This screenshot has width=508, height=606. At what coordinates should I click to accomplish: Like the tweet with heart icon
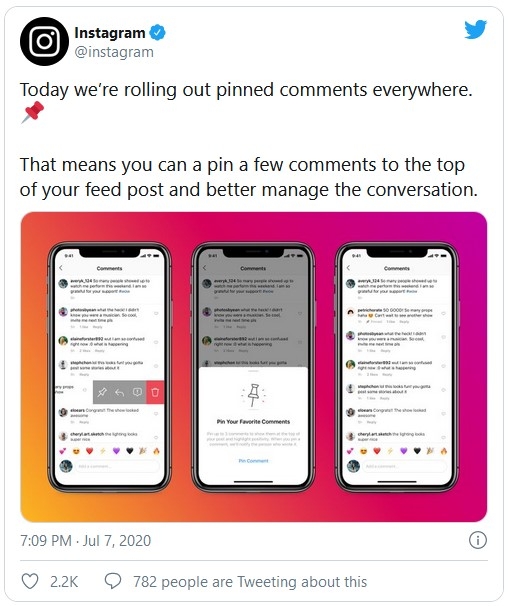click(30, 581)
